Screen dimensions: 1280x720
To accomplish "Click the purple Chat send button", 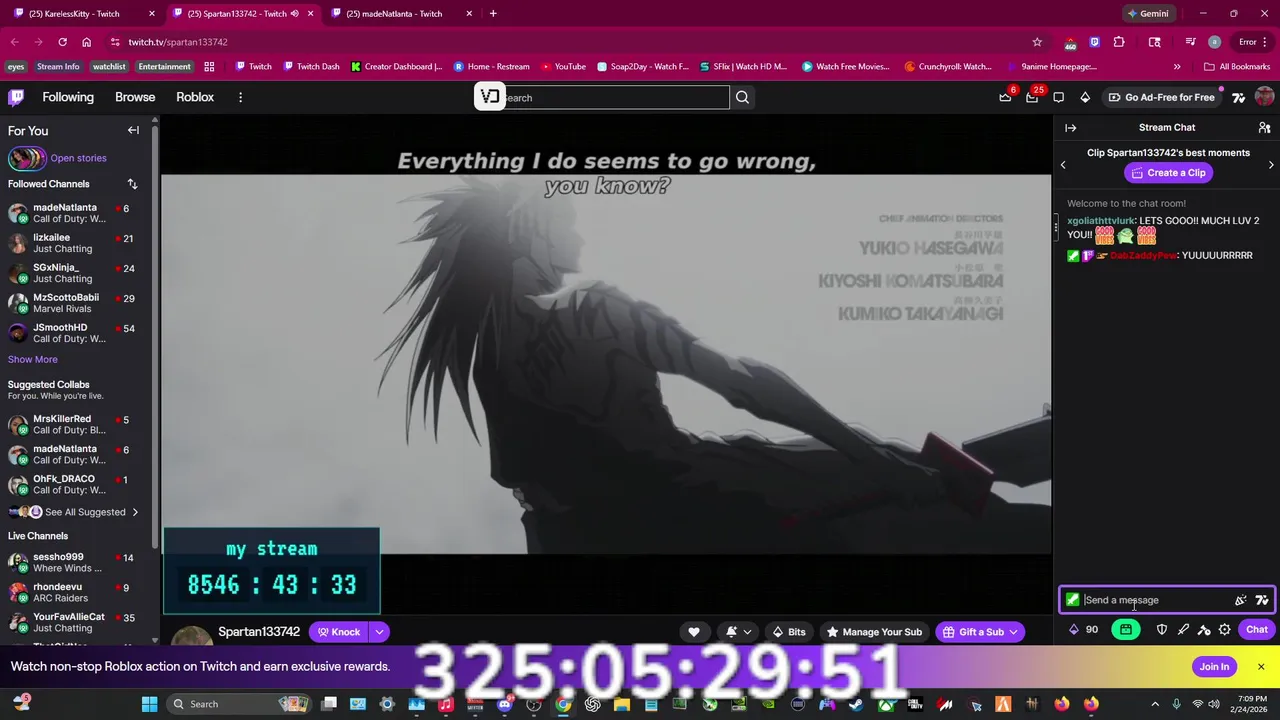I will (x=1256, y=630).
